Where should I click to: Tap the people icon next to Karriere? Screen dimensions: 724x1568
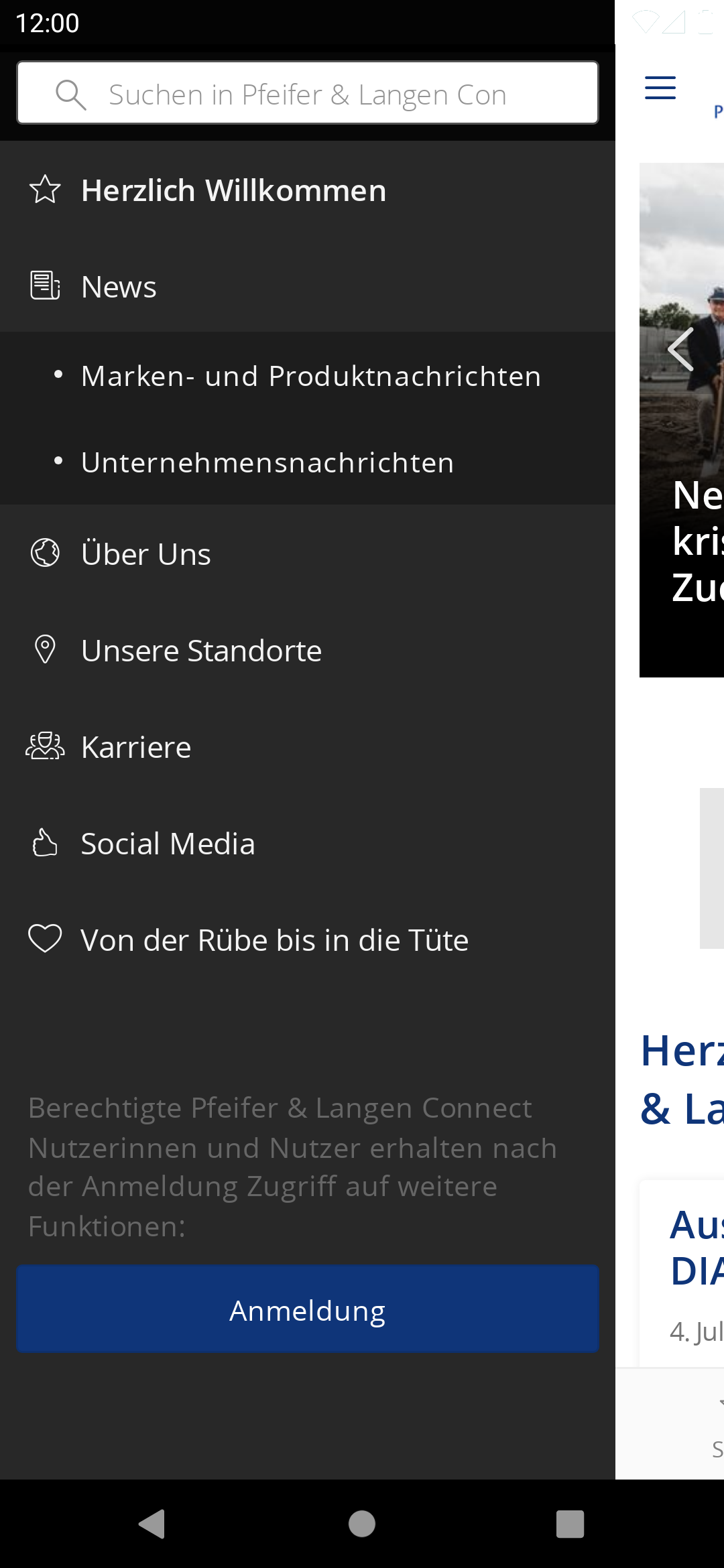pos(45,746)
